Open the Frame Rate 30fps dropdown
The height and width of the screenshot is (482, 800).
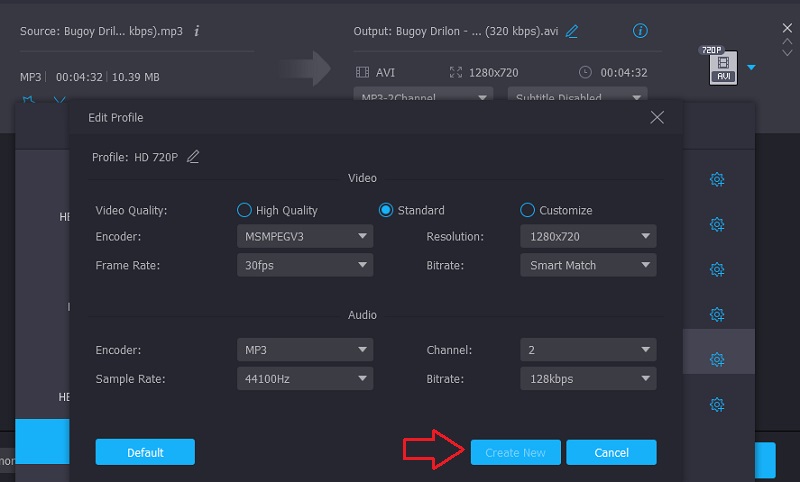point(305,265)
